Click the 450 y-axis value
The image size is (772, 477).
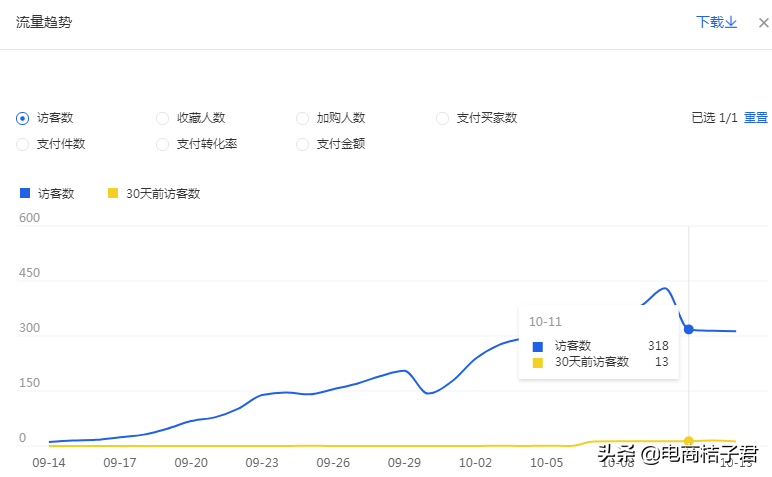pos(29,273)
